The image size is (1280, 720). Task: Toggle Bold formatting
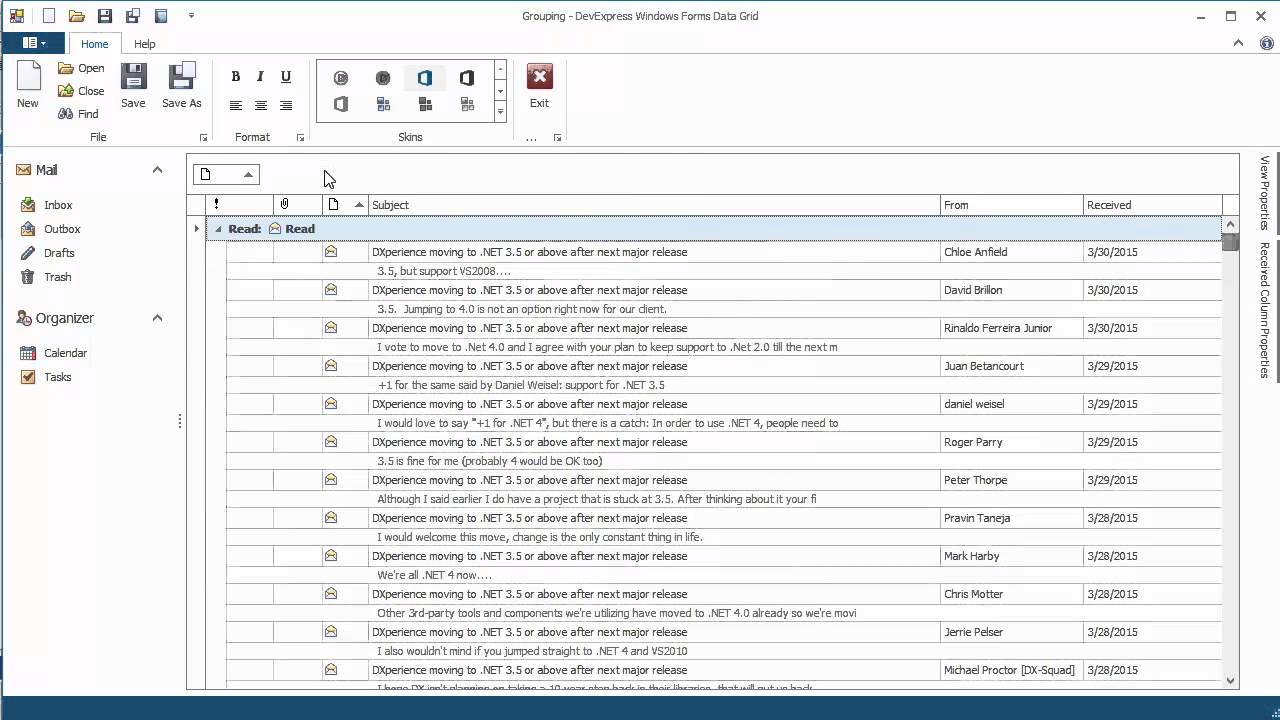tap(236, 77)
